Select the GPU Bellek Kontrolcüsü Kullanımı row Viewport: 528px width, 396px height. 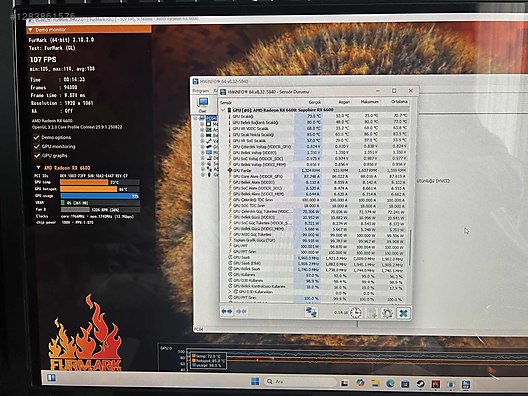pos(318,287)
